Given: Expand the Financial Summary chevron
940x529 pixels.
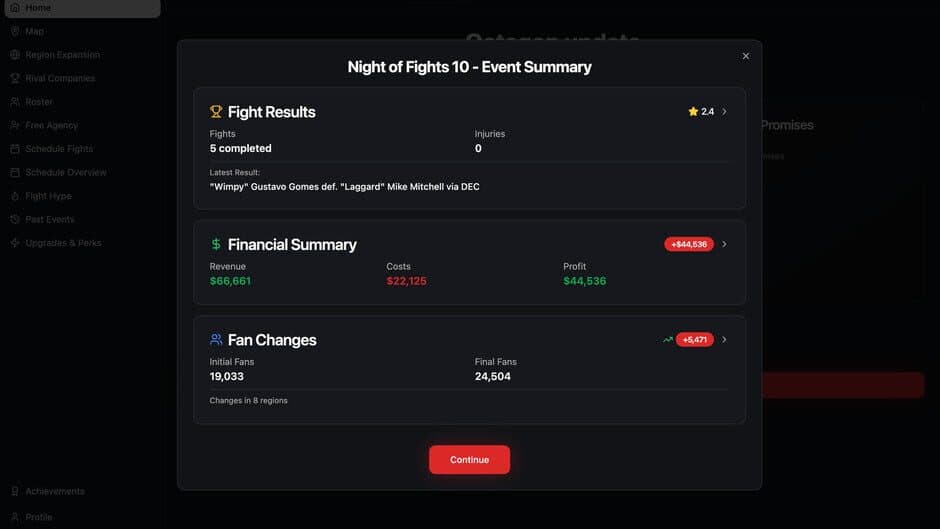Looking at the screenshot, I should click(725, 244).
